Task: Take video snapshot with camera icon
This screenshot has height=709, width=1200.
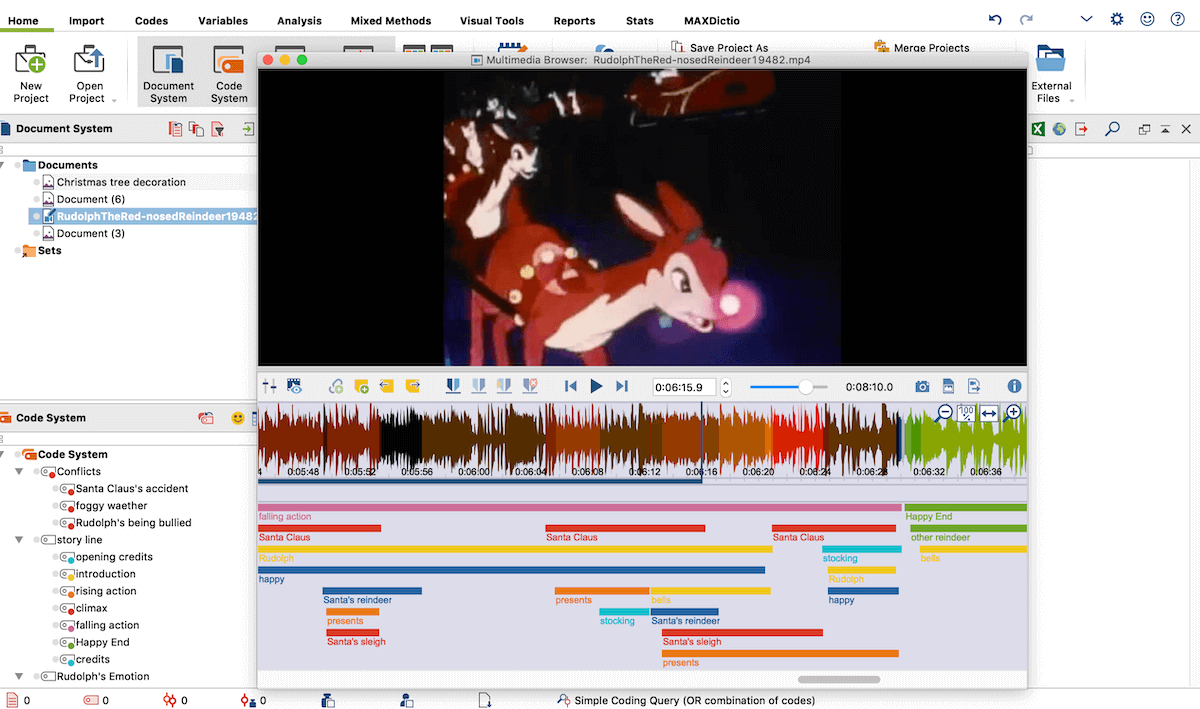Action: (x=923, y=386)
